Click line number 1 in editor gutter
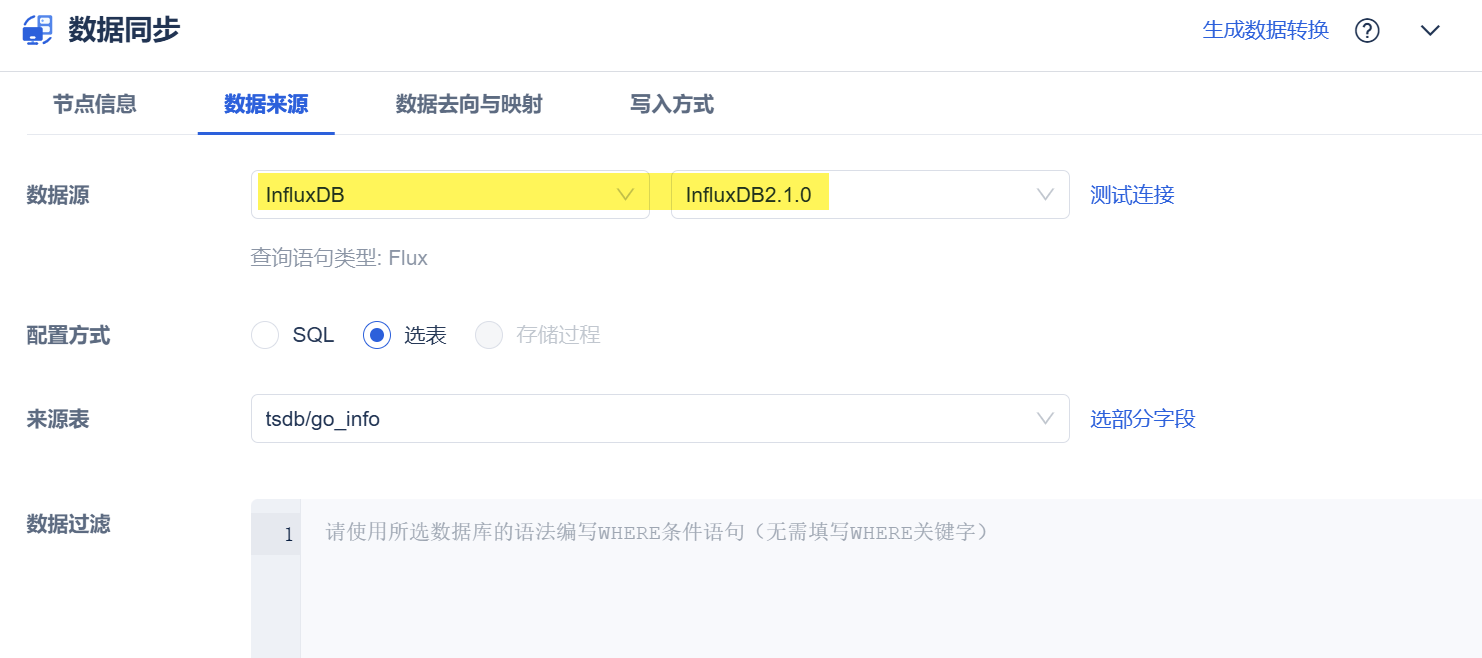 pyautogui.click(x=288, y=535)
